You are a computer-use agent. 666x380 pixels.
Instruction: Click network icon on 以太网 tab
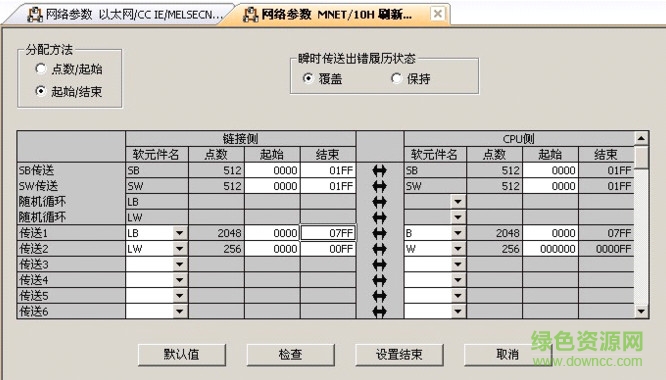(35, 15)
